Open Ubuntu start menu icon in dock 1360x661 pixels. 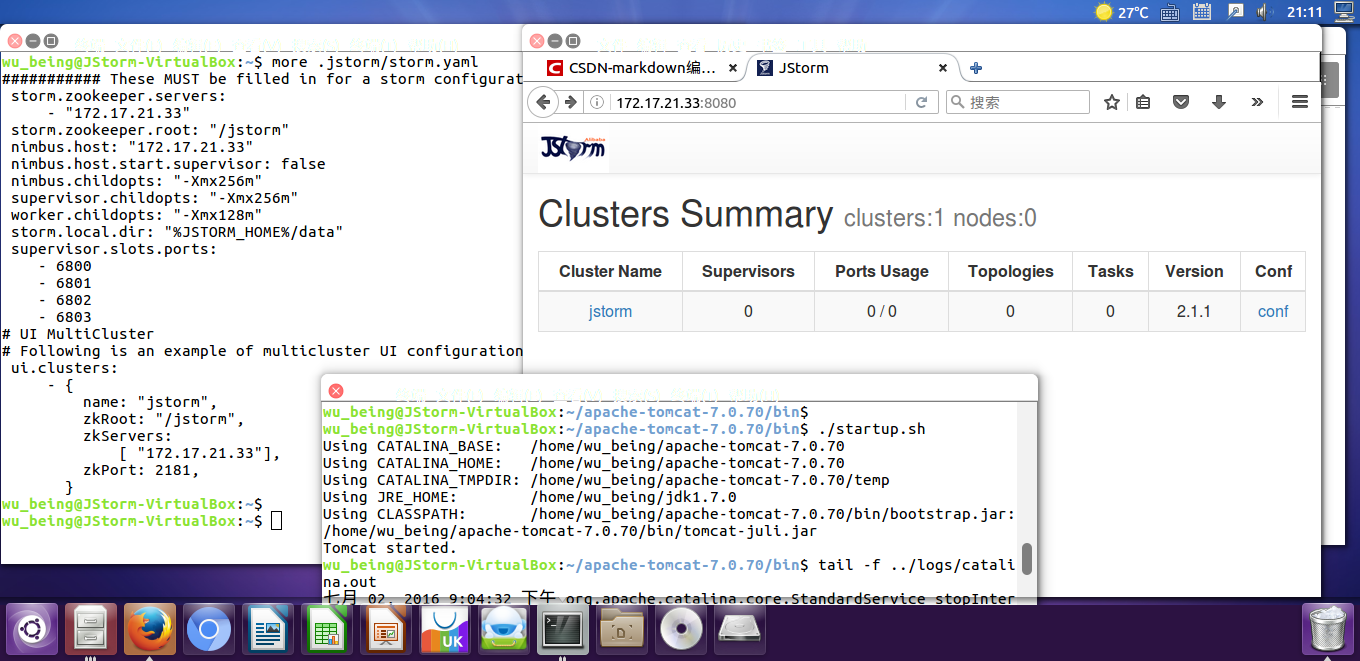[32, 629]
